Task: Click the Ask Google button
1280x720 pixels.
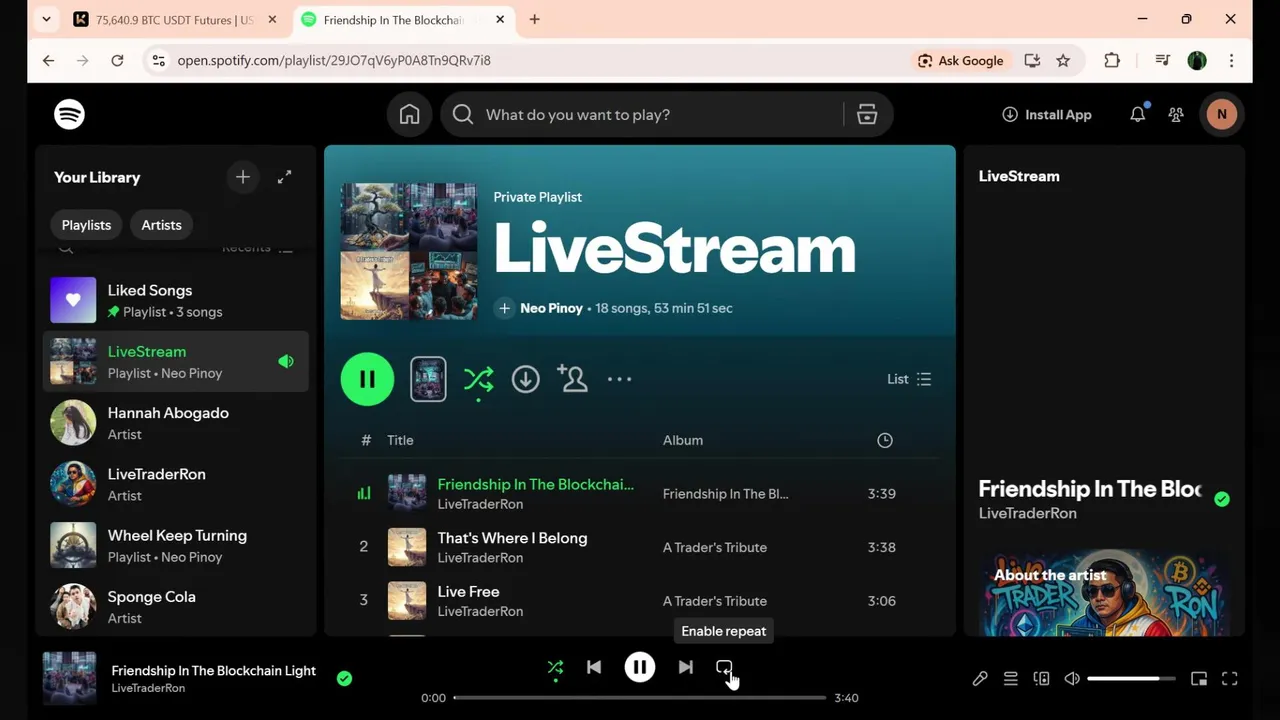Action: [x=960, y=60]
